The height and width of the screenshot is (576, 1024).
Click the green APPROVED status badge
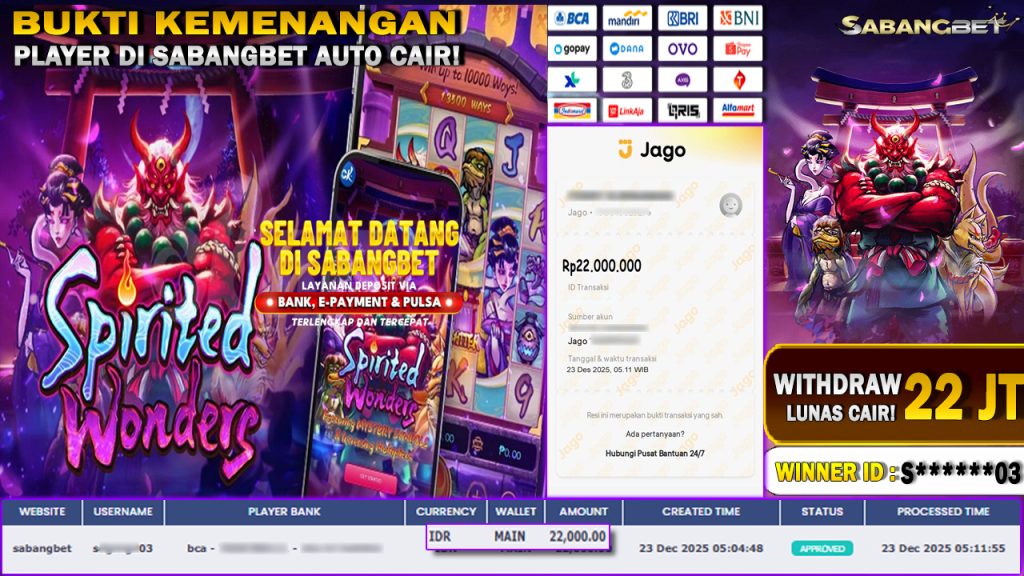(822, 549)
